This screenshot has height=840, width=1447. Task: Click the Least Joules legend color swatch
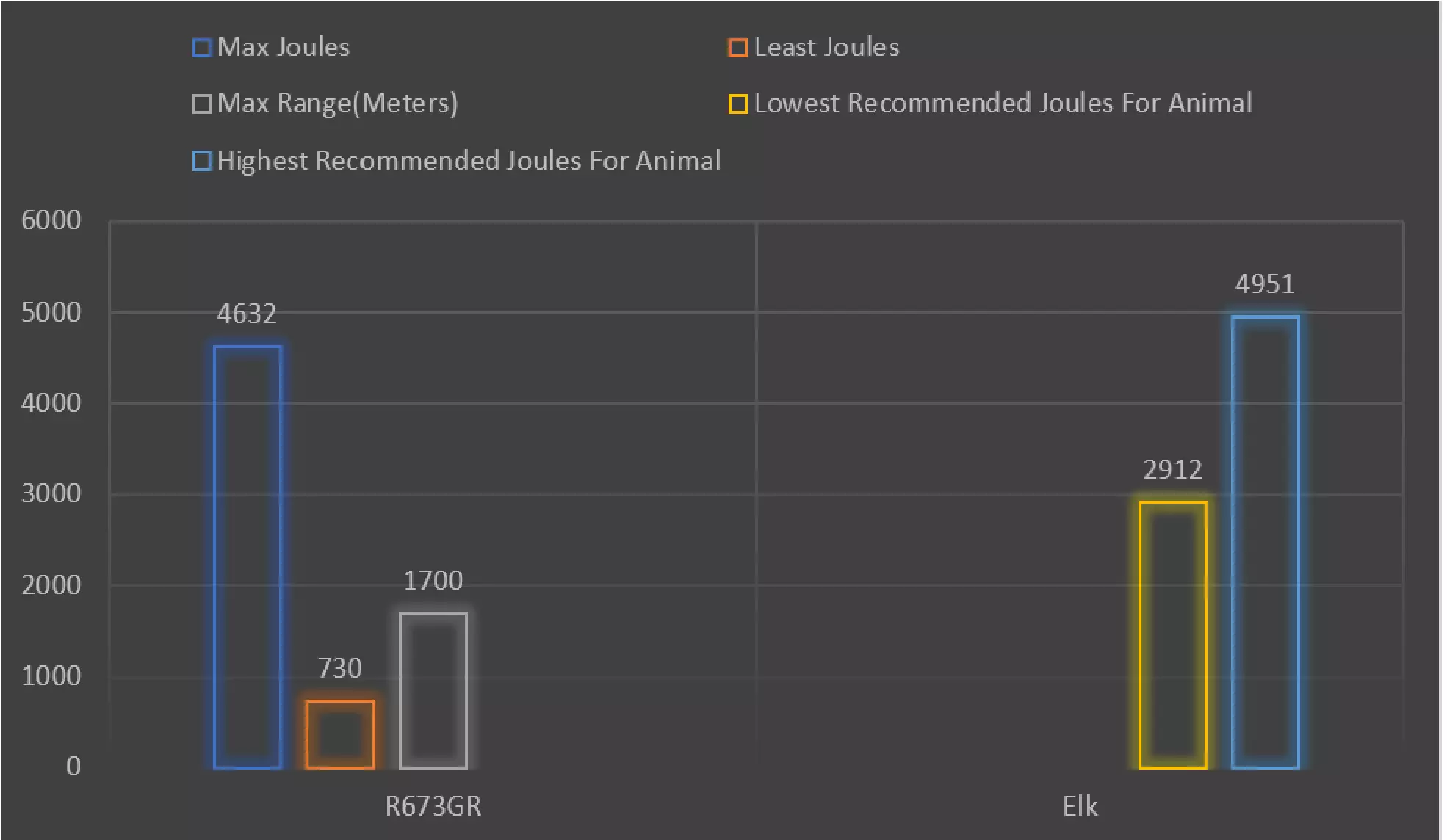737,48
